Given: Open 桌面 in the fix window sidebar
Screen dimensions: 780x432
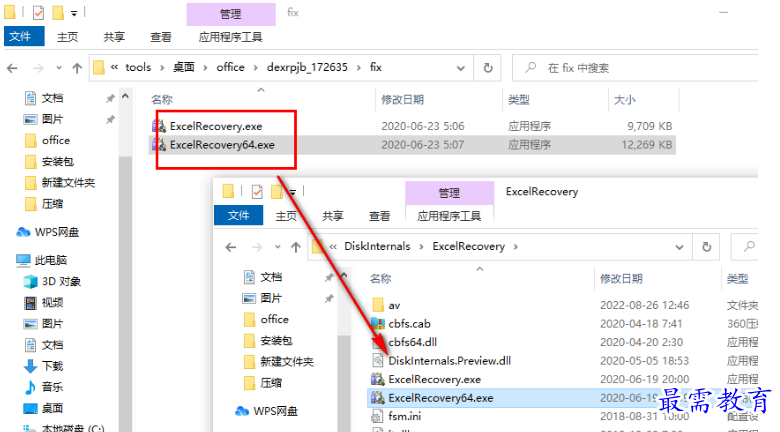Looking at the screenshot, I should click(52, 408).
